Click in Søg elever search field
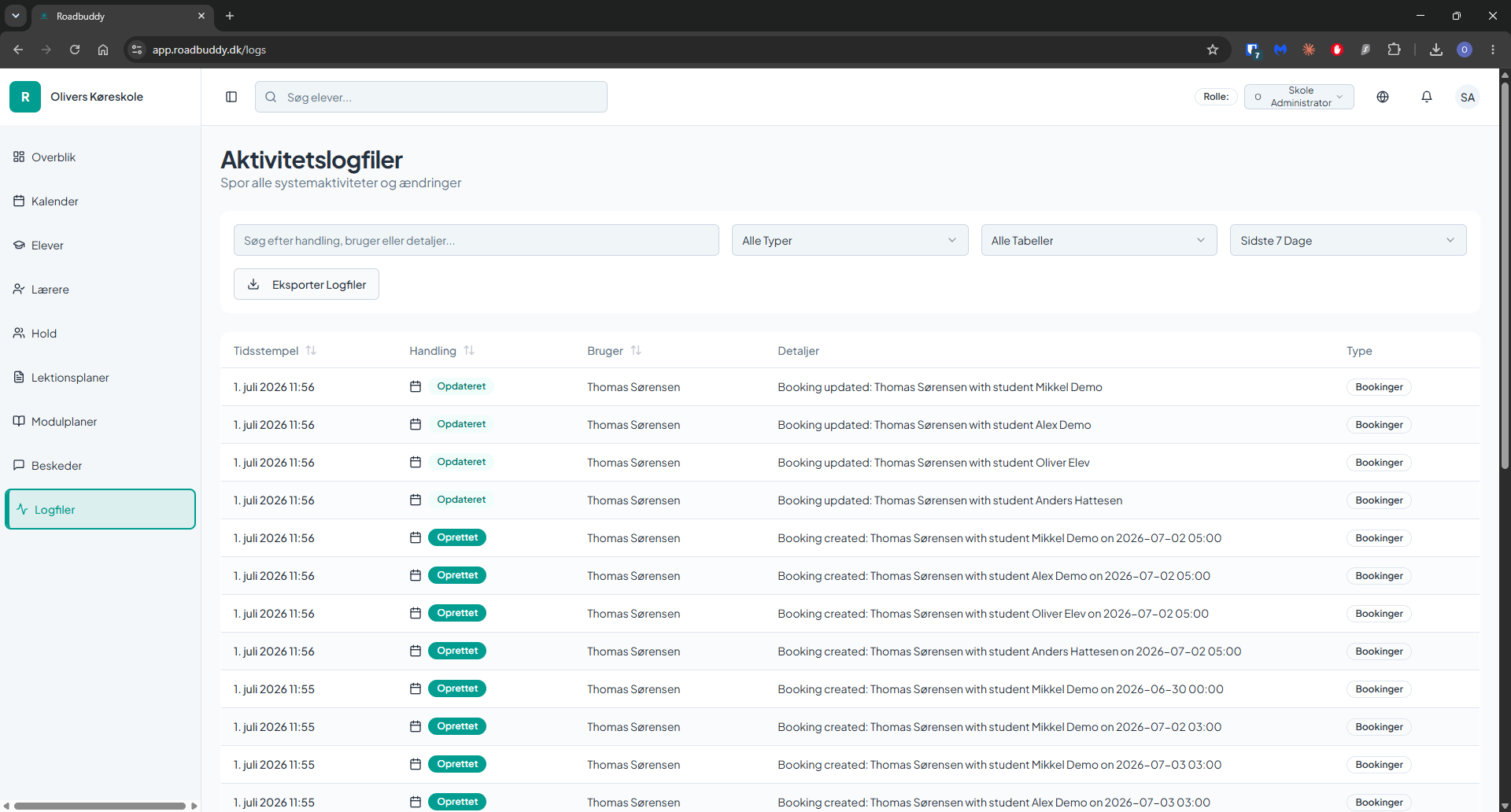This screenshot has width=1511, height=812. tap(431, 97)
